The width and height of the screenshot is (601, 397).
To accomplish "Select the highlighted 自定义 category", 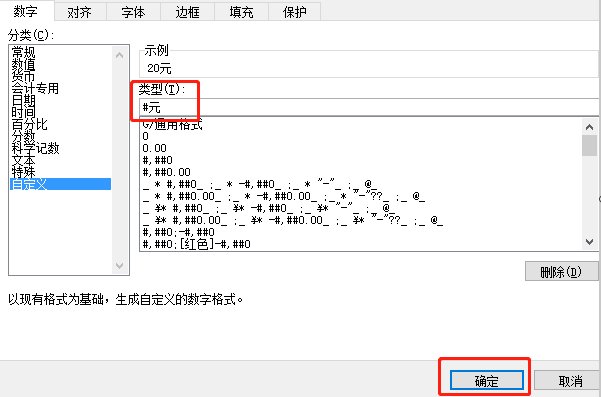I will [x=61, y=184].
